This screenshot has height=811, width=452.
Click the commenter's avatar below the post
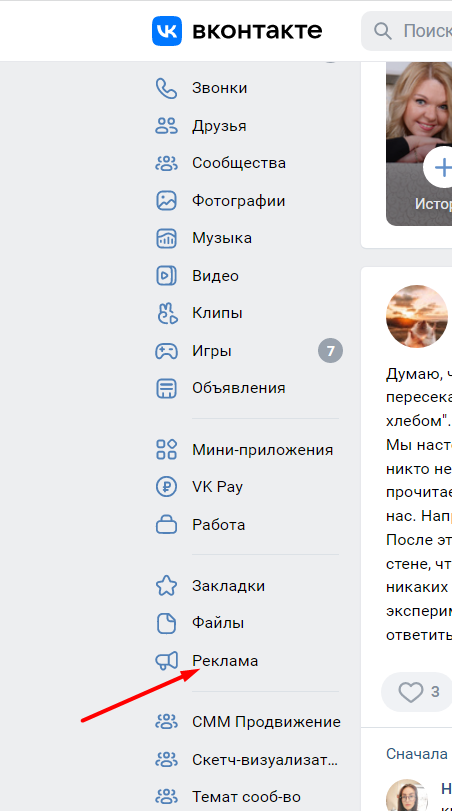tap(407, 795)
